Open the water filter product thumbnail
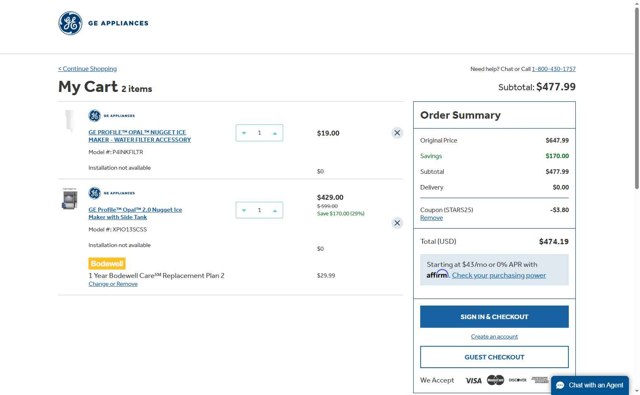The width and height of the screenshot is (640, 395). click(x=69, y=121)
